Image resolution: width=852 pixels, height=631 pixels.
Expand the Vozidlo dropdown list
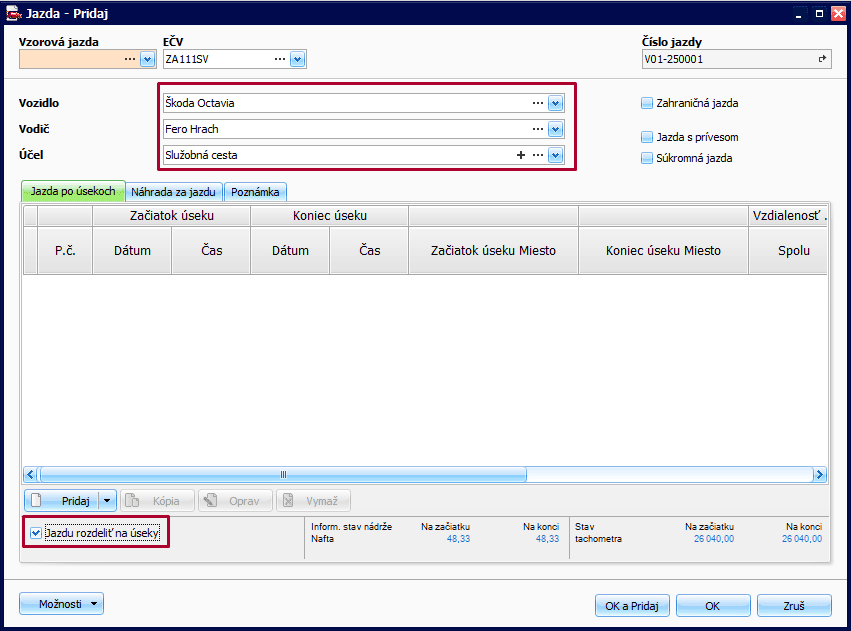tap(556, 103)
